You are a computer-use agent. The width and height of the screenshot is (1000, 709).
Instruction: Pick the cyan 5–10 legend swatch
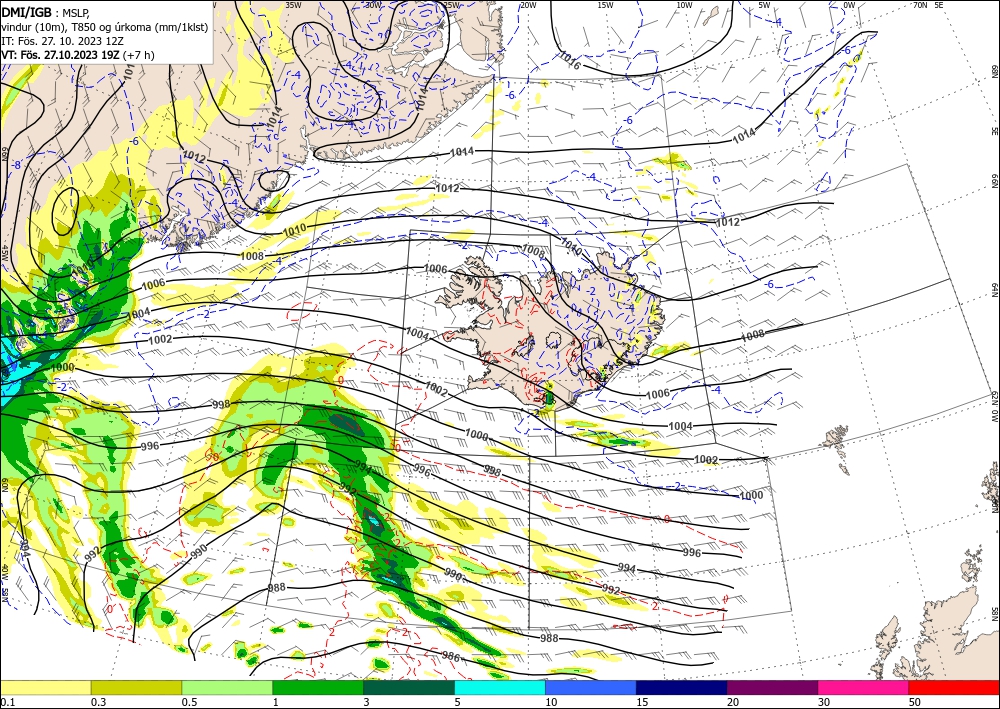pyautogui.click(x=500, y=688)
